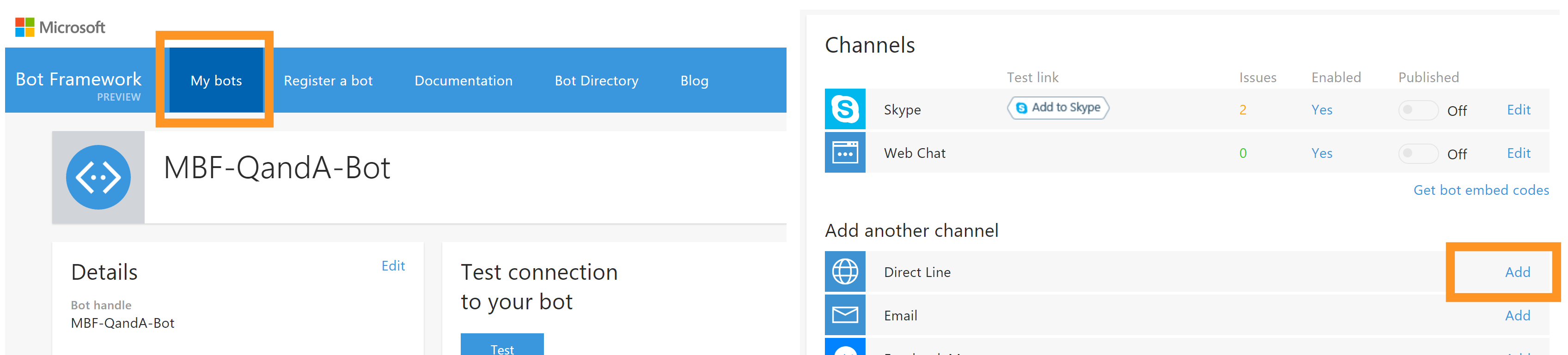Screen dimensions: 1568x355
Task: Go to the Documentation tab
Action: 463,80
